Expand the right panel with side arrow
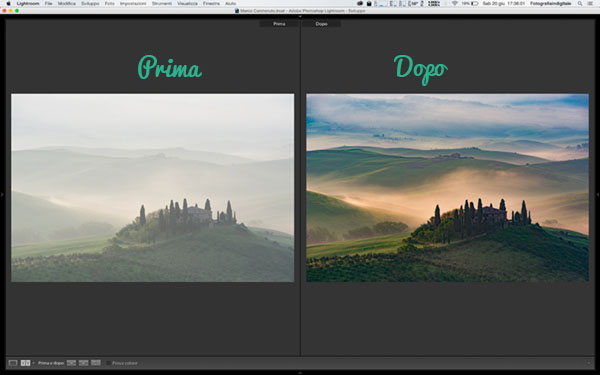 598,195
